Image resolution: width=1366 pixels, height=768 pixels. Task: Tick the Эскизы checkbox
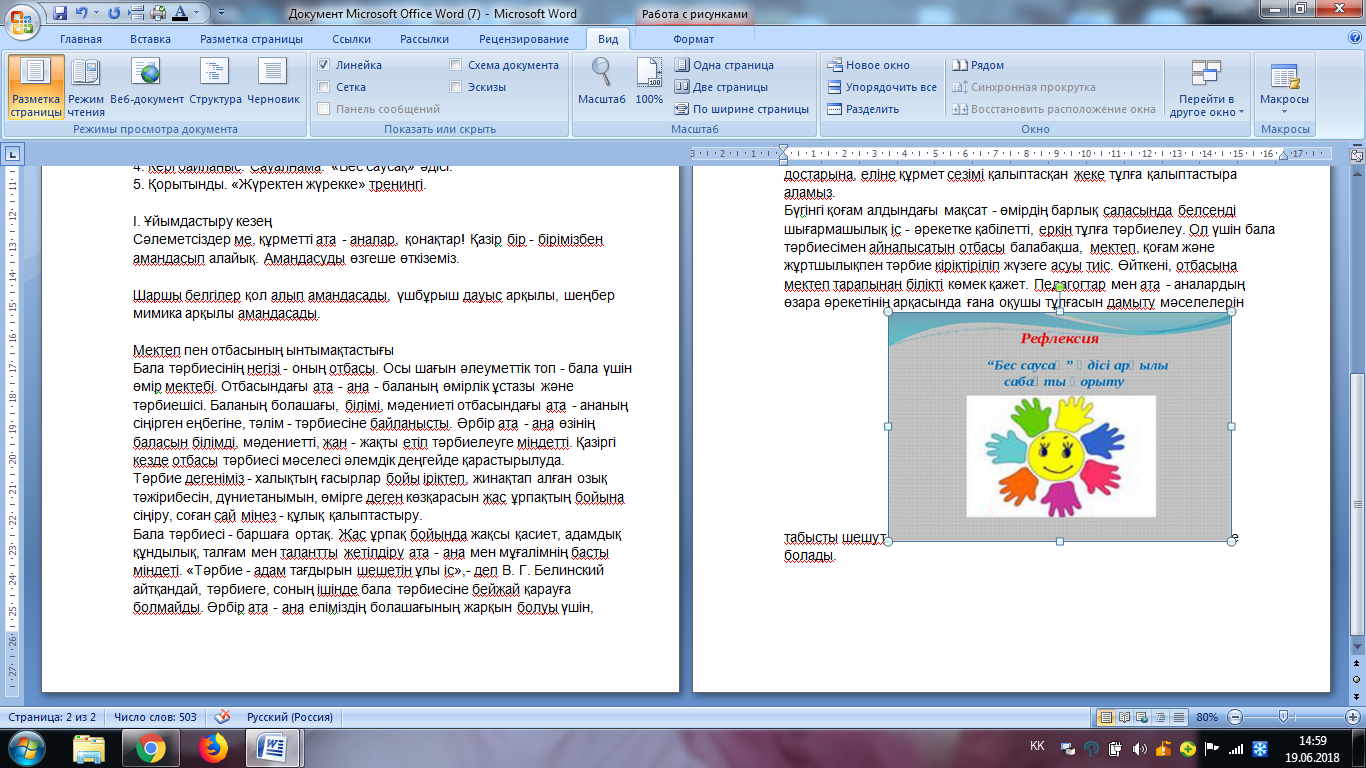click(x=456, y=87)
